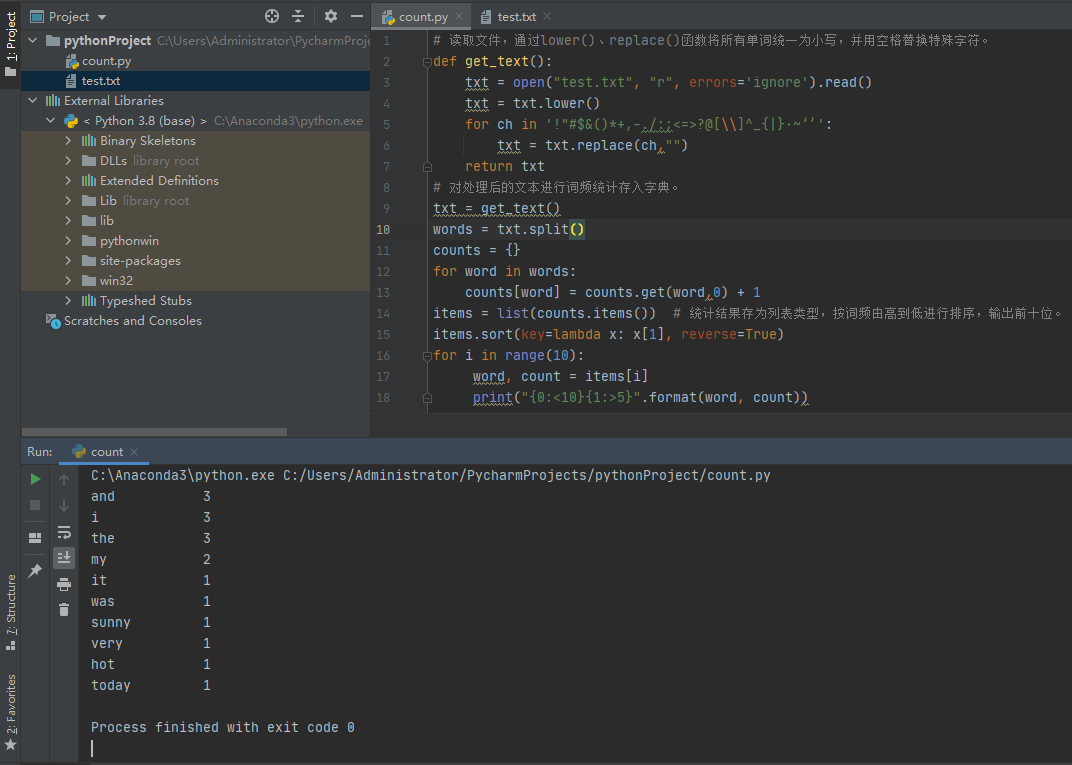Toggle scroll to end in Run console
The height and width of the screenshot is (765, 1072).
(64, 558)
